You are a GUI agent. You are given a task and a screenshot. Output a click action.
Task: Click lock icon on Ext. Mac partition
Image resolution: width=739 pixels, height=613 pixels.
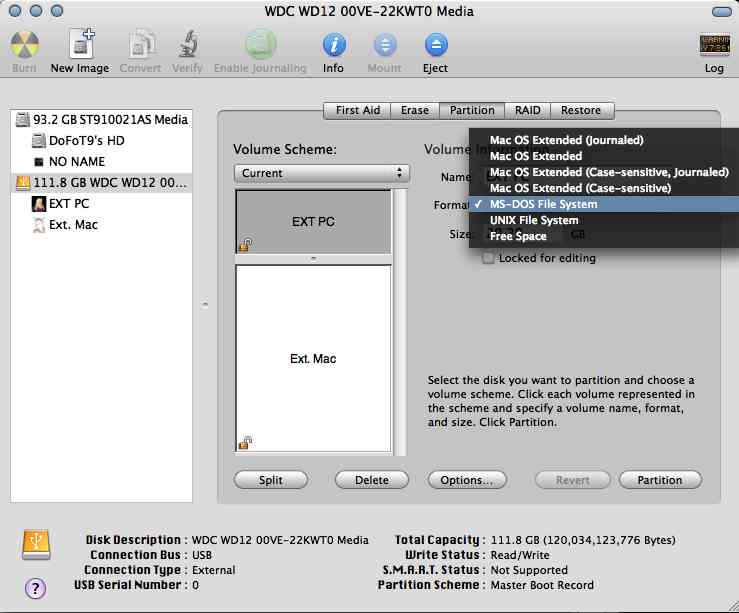[246, 442]
